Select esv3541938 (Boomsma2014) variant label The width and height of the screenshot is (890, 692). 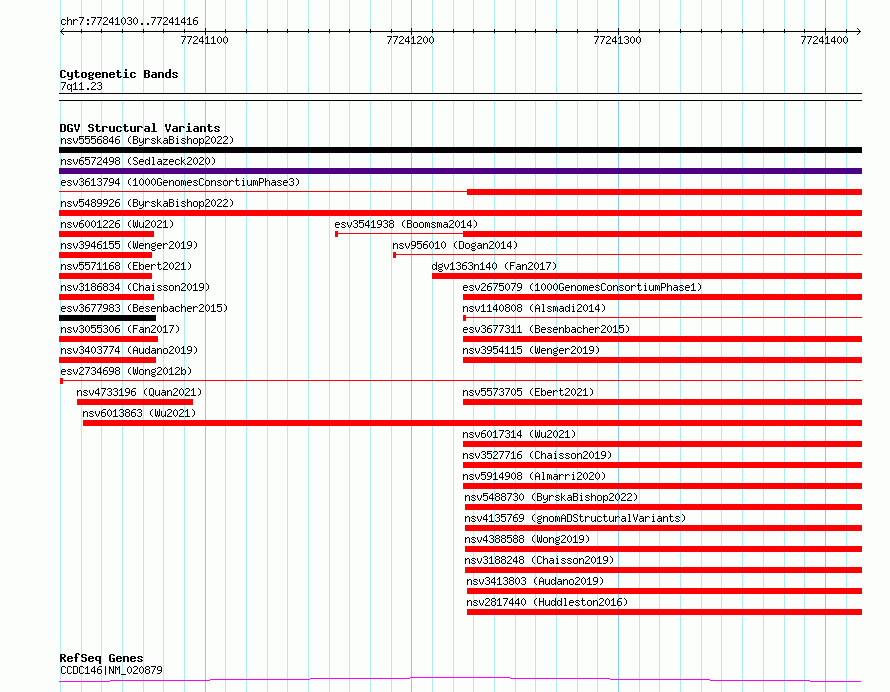406,224
